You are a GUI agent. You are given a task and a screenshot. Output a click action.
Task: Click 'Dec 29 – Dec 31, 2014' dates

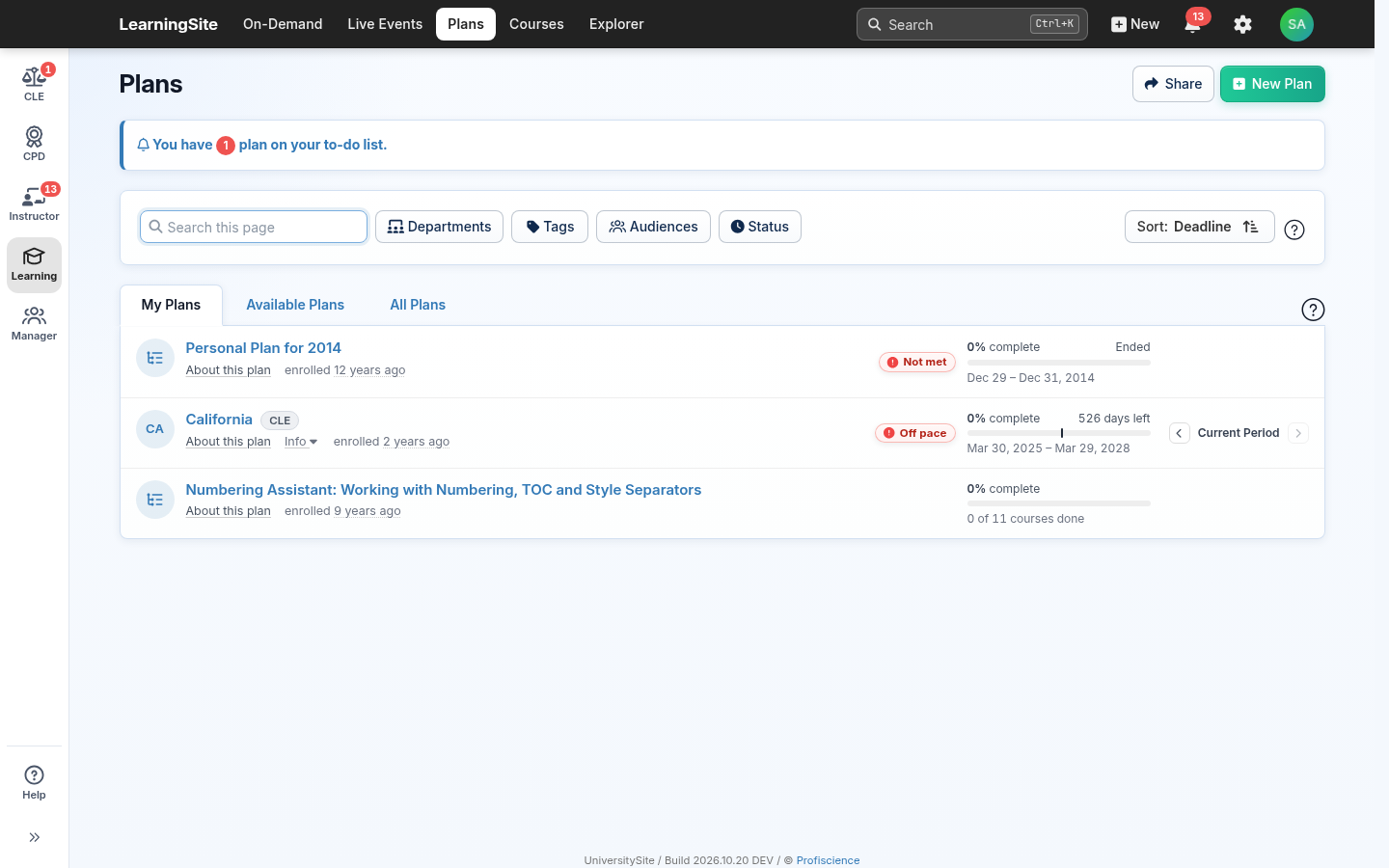point(1031,378)
